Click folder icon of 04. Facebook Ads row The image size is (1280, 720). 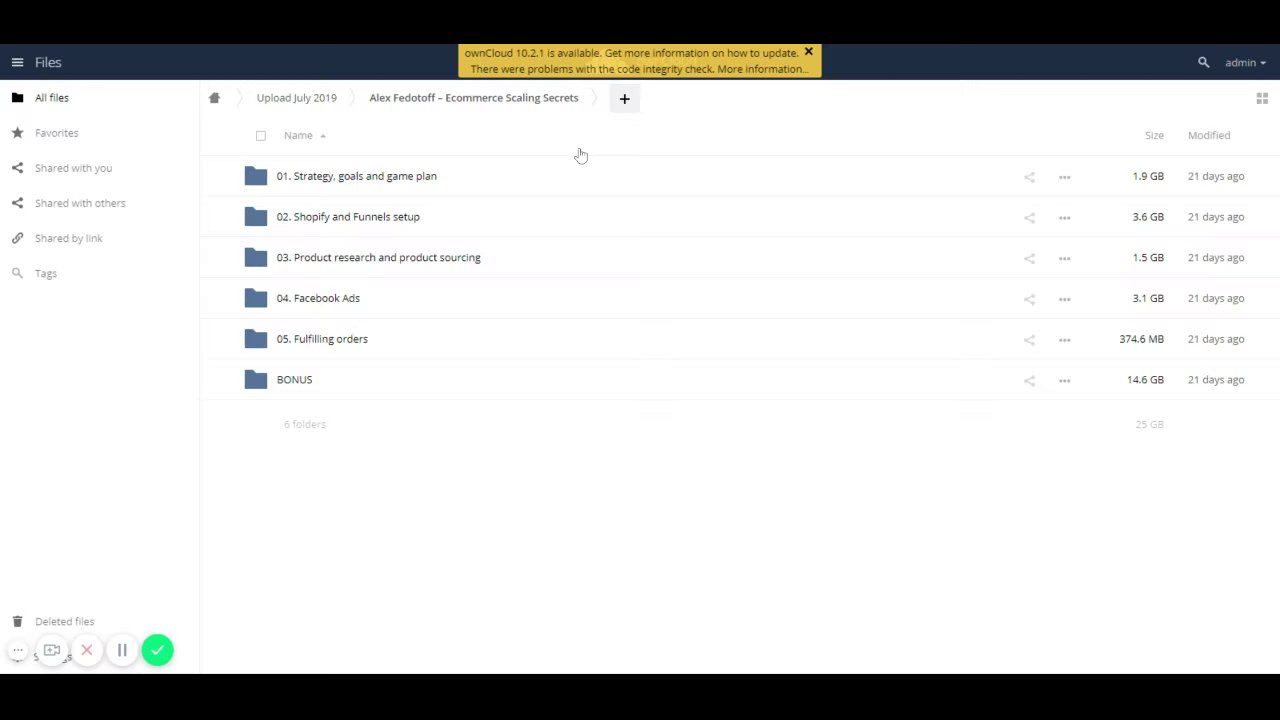click(x=255, y=298)
